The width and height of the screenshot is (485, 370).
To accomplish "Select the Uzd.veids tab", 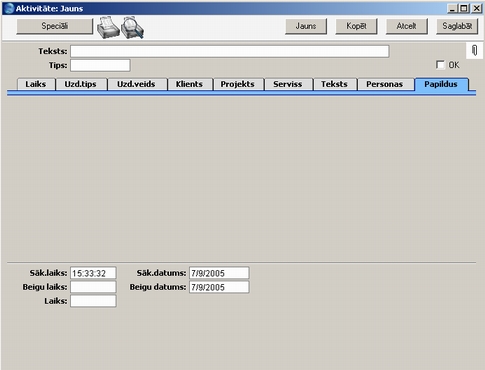I will click(136, 84).
